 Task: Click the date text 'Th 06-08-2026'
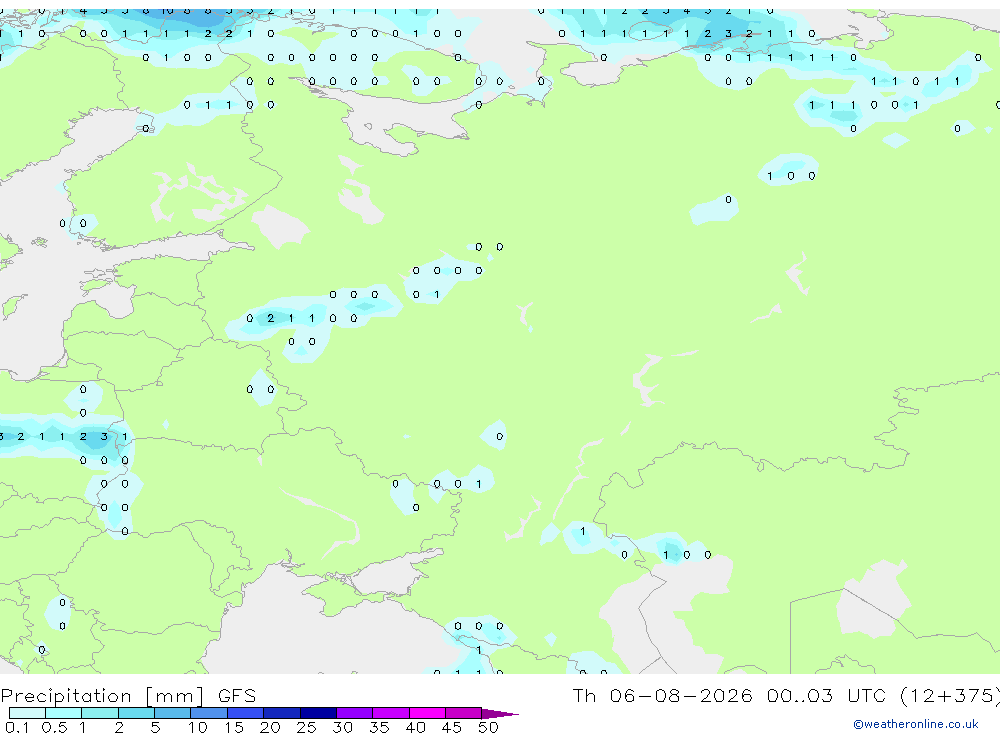[x=662, y=695]
